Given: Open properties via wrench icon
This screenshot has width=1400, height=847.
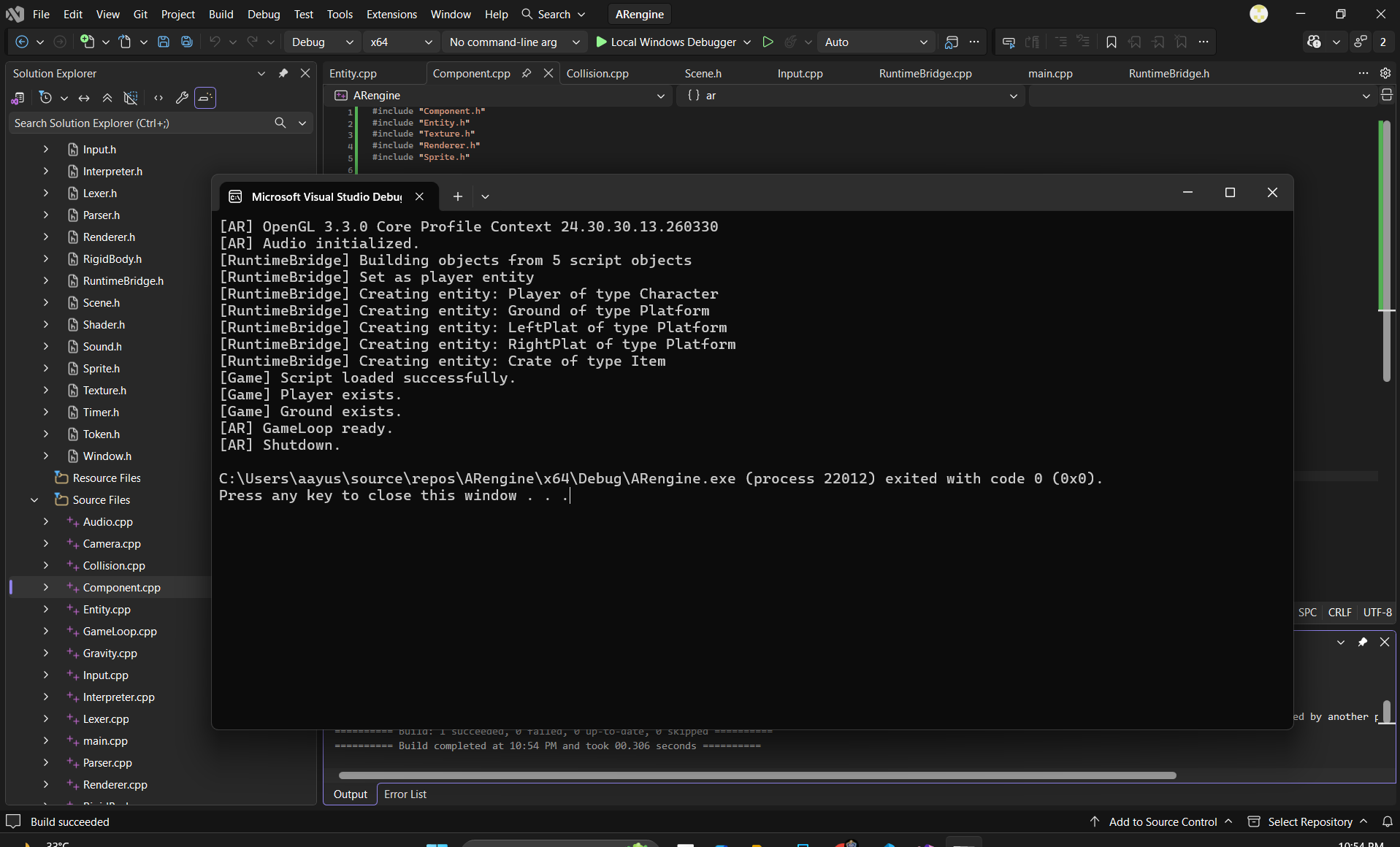Looking at the screenshot, I should click(x=182, y=98).
